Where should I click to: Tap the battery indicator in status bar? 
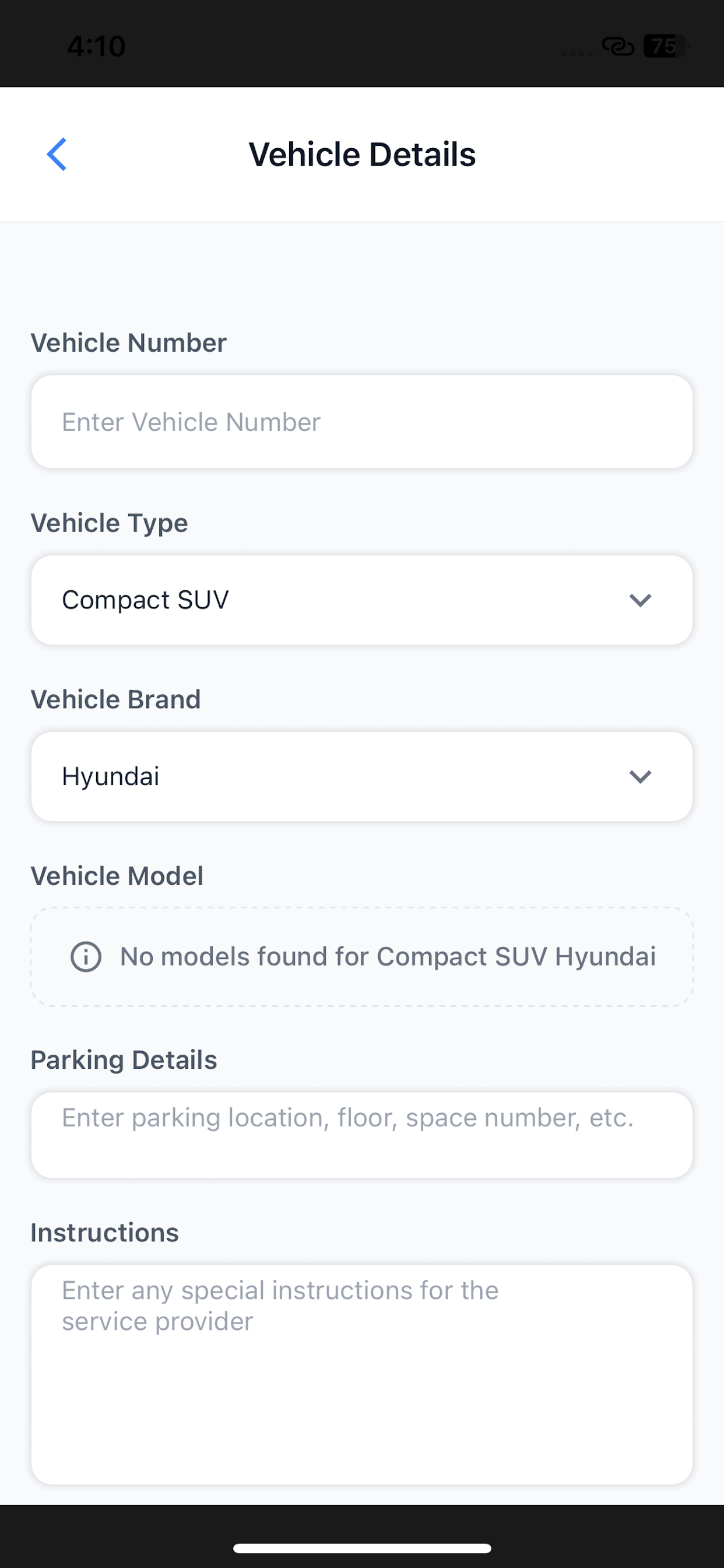665,45
